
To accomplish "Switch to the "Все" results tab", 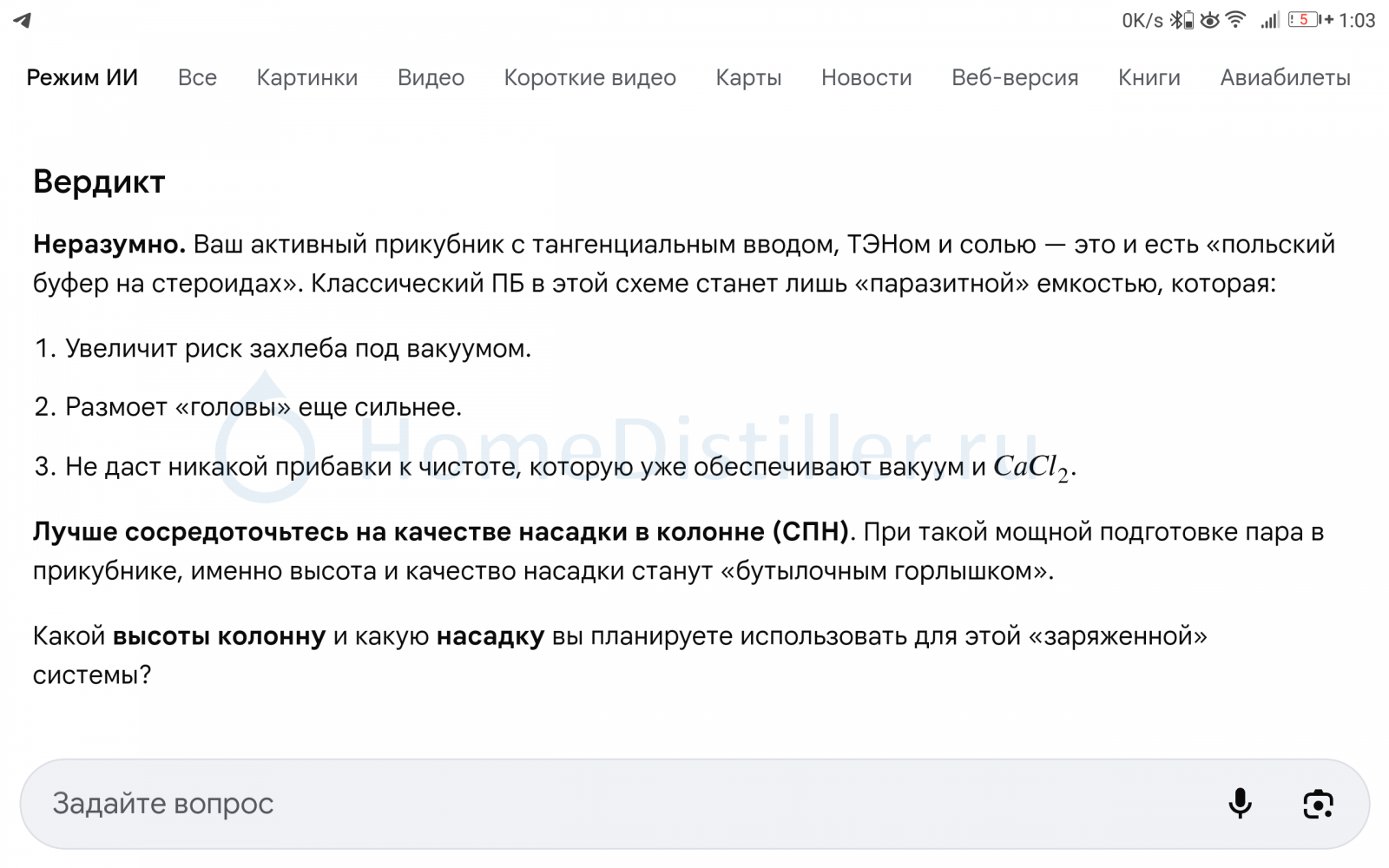I will click(x=197, y=78).
